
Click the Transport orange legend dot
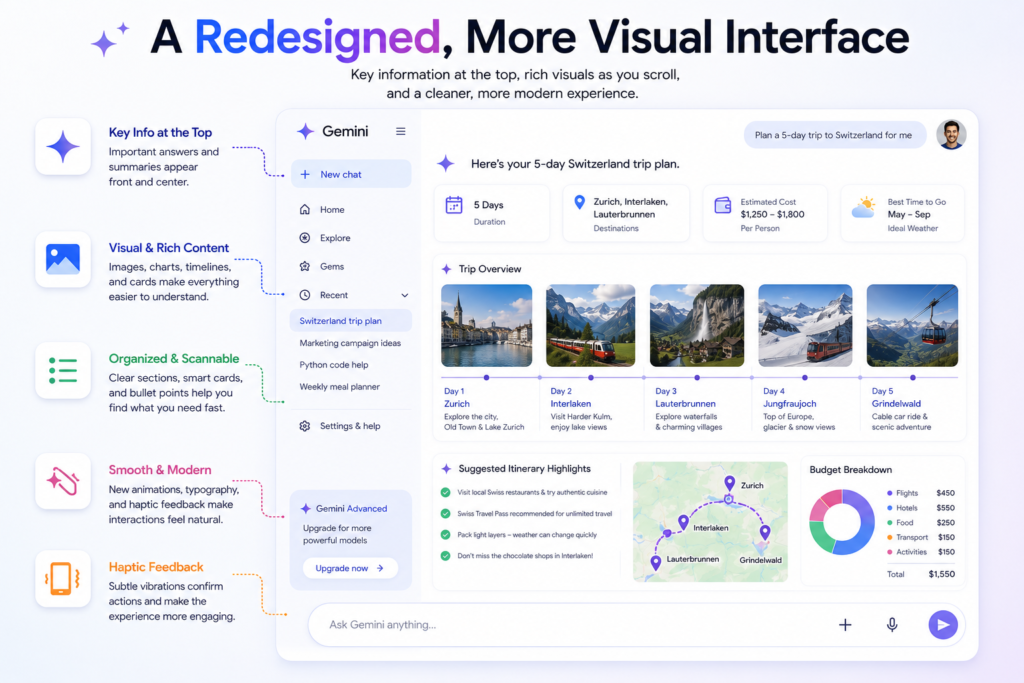(889, 537)
